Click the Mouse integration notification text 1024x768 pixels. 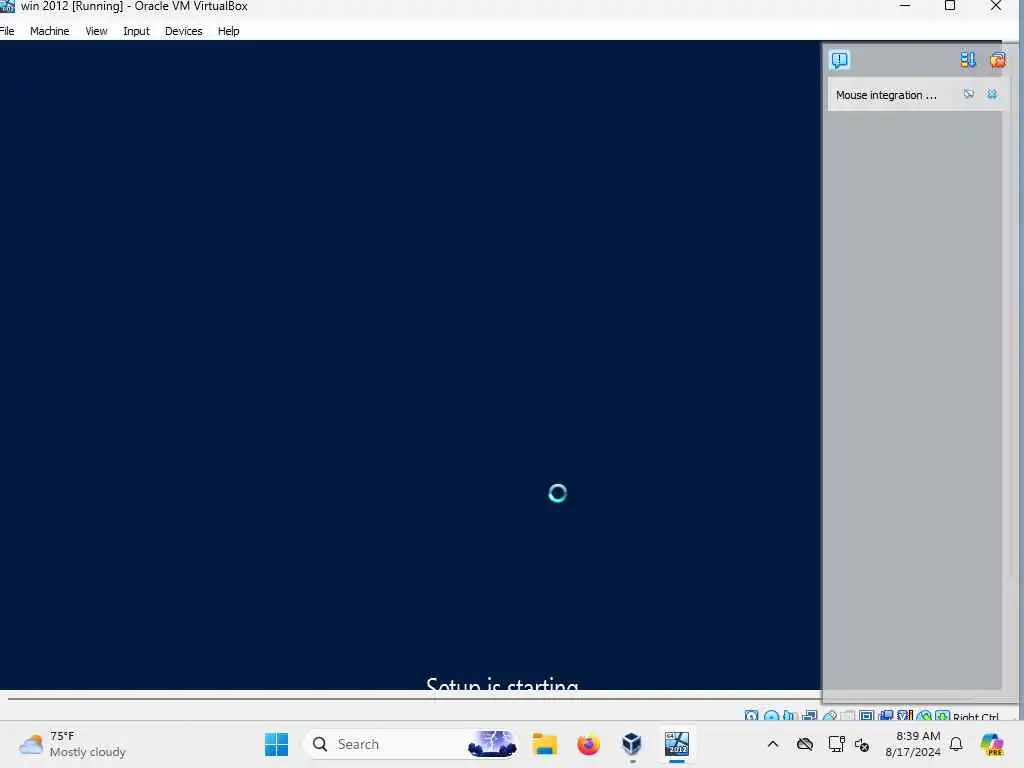pos(886,95)
